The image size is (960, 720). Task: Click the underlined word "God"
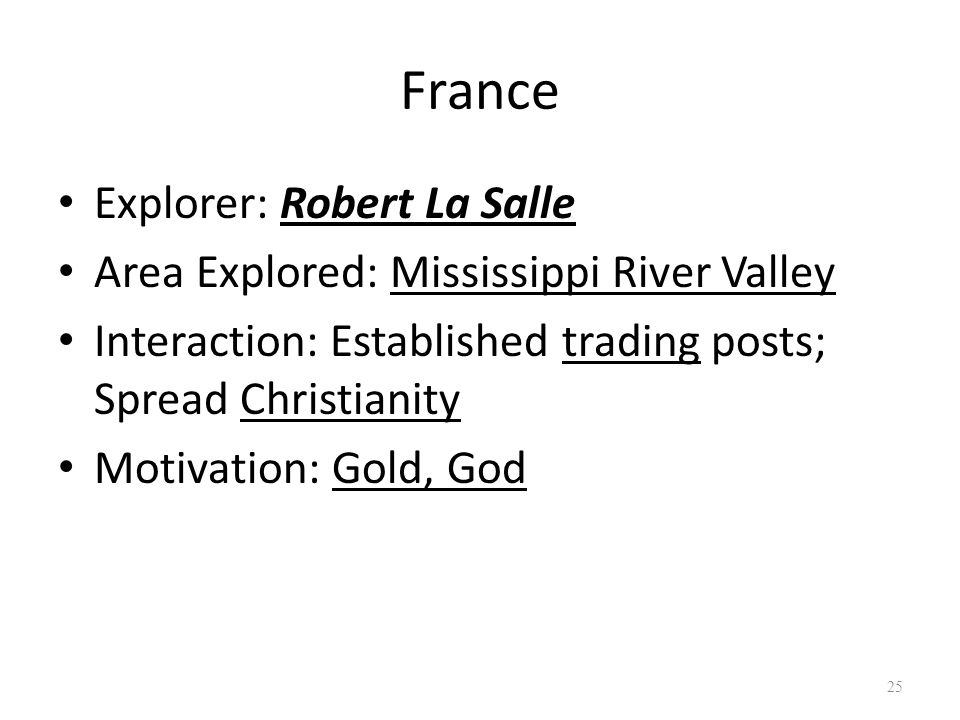(x=486, y=470)
